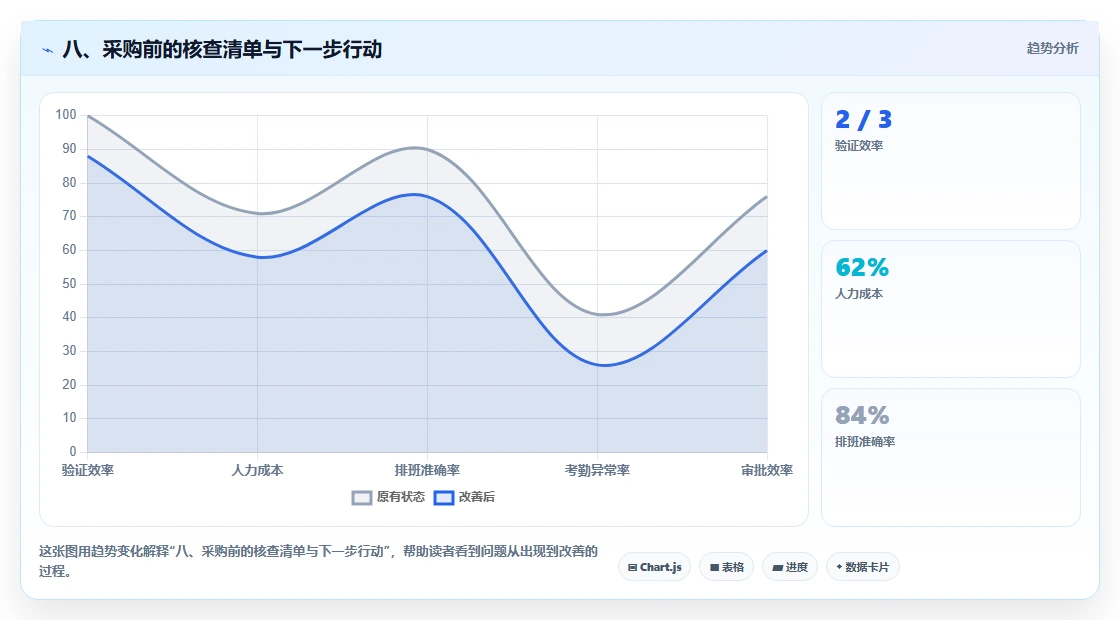1120x620 pixels.
Task: Open the 2 / 3 验证效率 data card
Action: [951, 161]
